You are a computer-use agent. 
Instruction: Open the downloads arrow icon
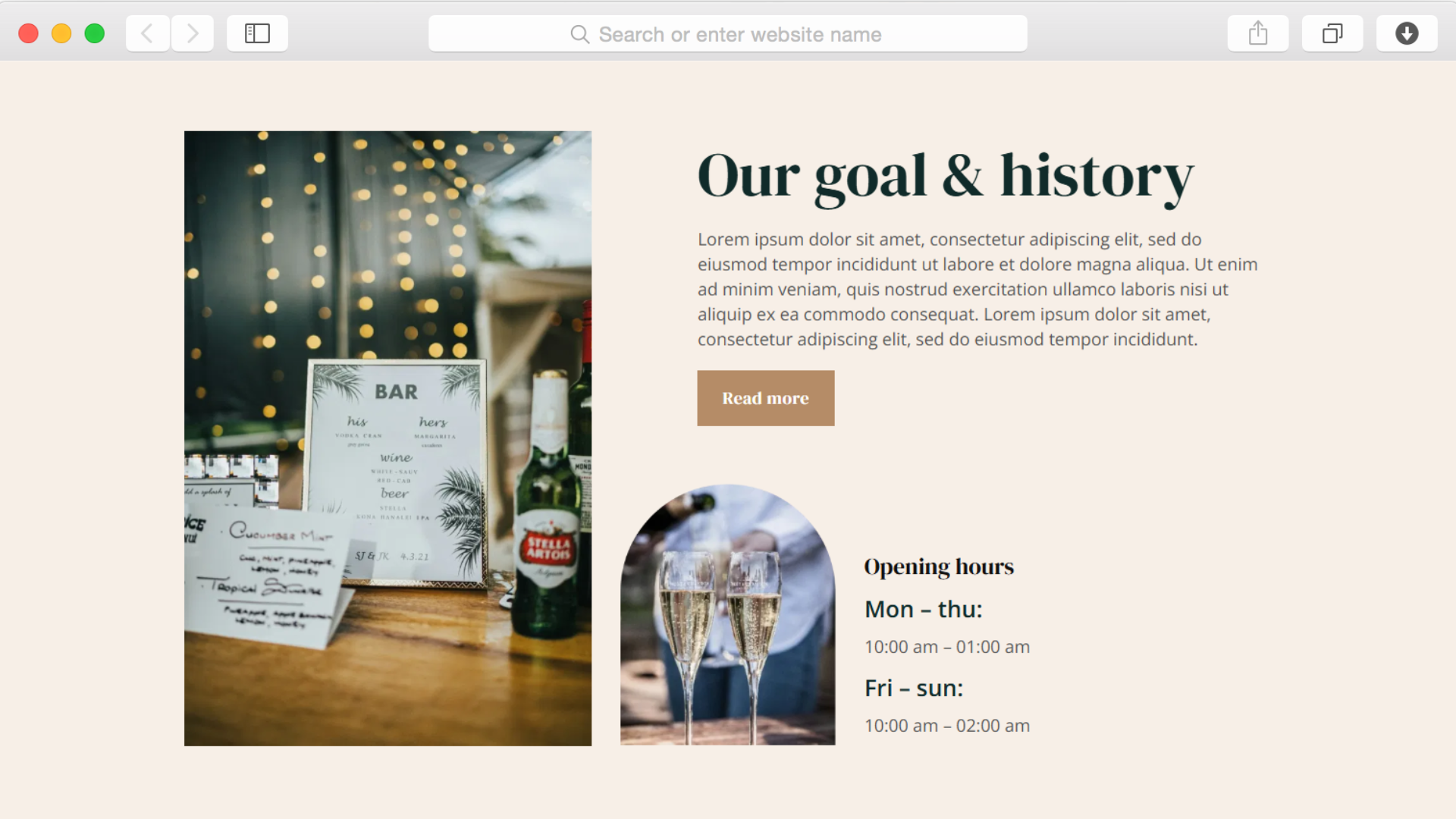(1407, 33)
